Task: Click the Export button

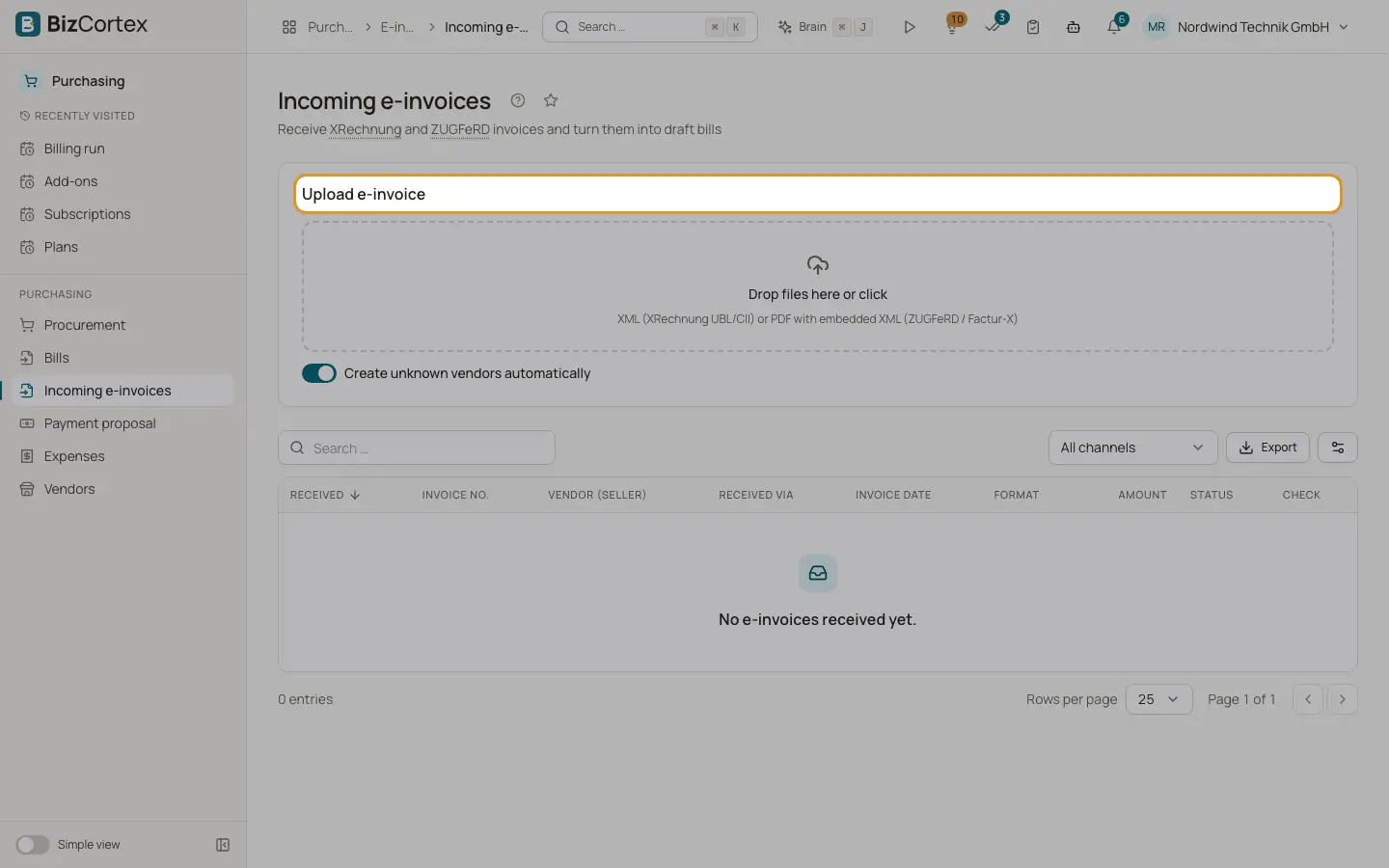Action: pyautogui.click(x=1267, y=448)
